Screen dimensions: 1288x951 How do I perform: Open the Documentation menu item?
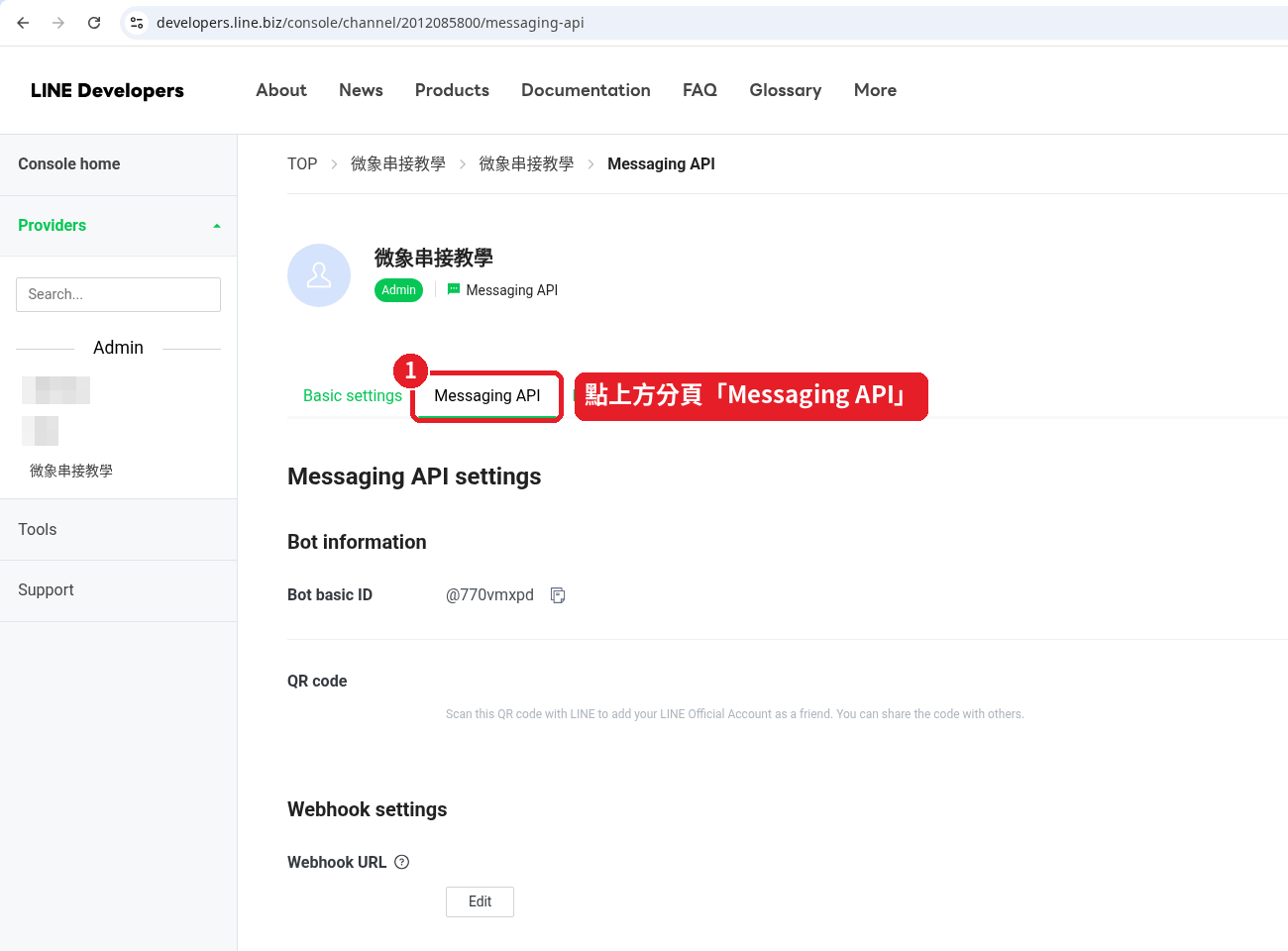coord(586,90)
